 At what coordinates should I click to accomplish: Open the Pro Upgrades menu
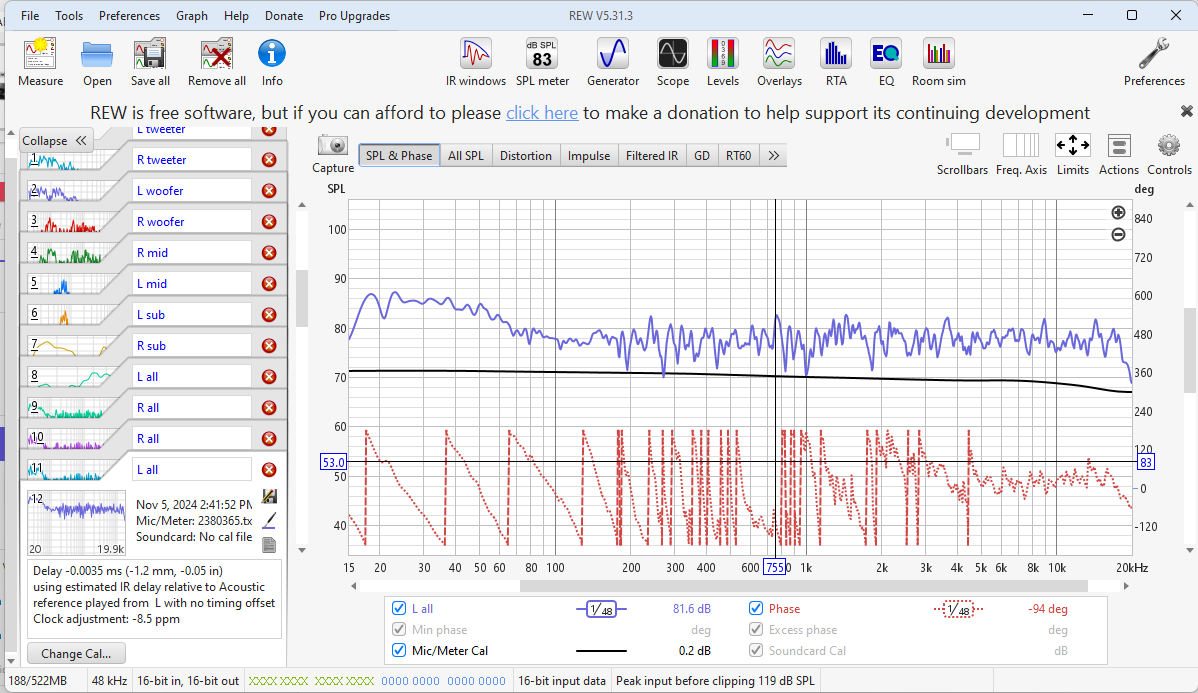click(x=355, y=15)
